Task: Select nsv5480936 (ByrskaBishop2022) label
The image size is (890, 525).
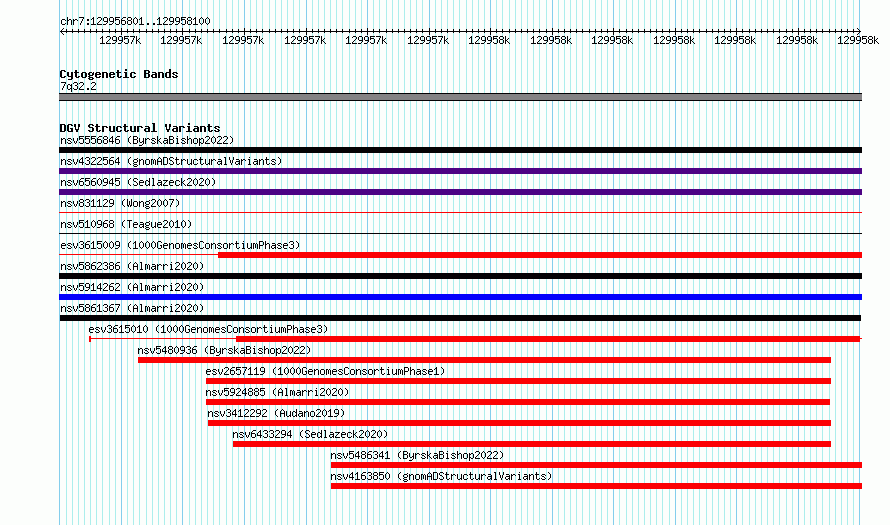Action: click(224, 350)
